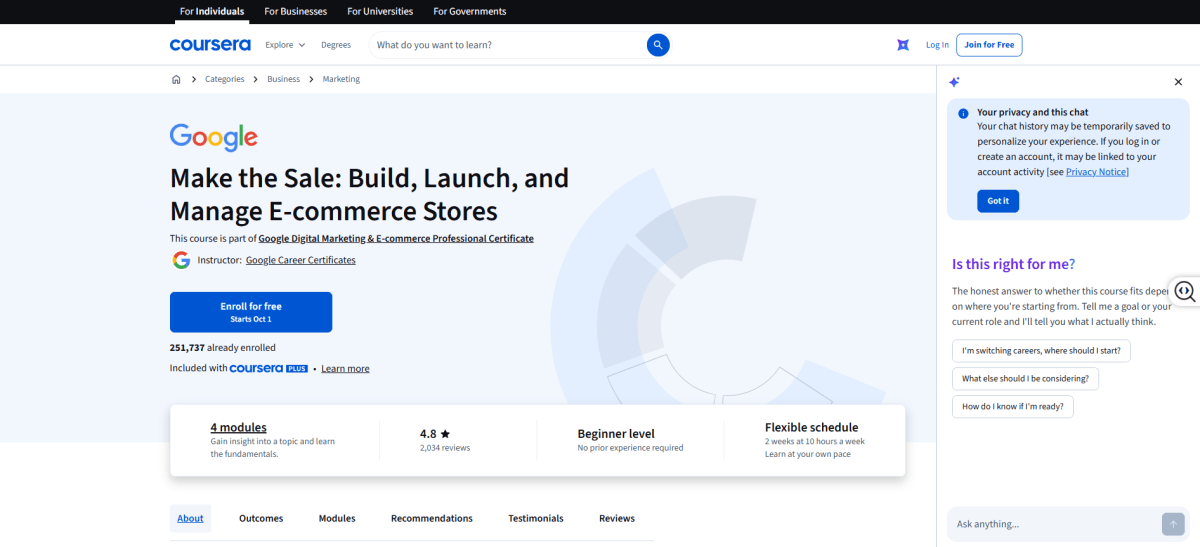Viewport: 1200px width, 547px height.
Task: Expand the Explore dropdown
Action: pos(285,45)
